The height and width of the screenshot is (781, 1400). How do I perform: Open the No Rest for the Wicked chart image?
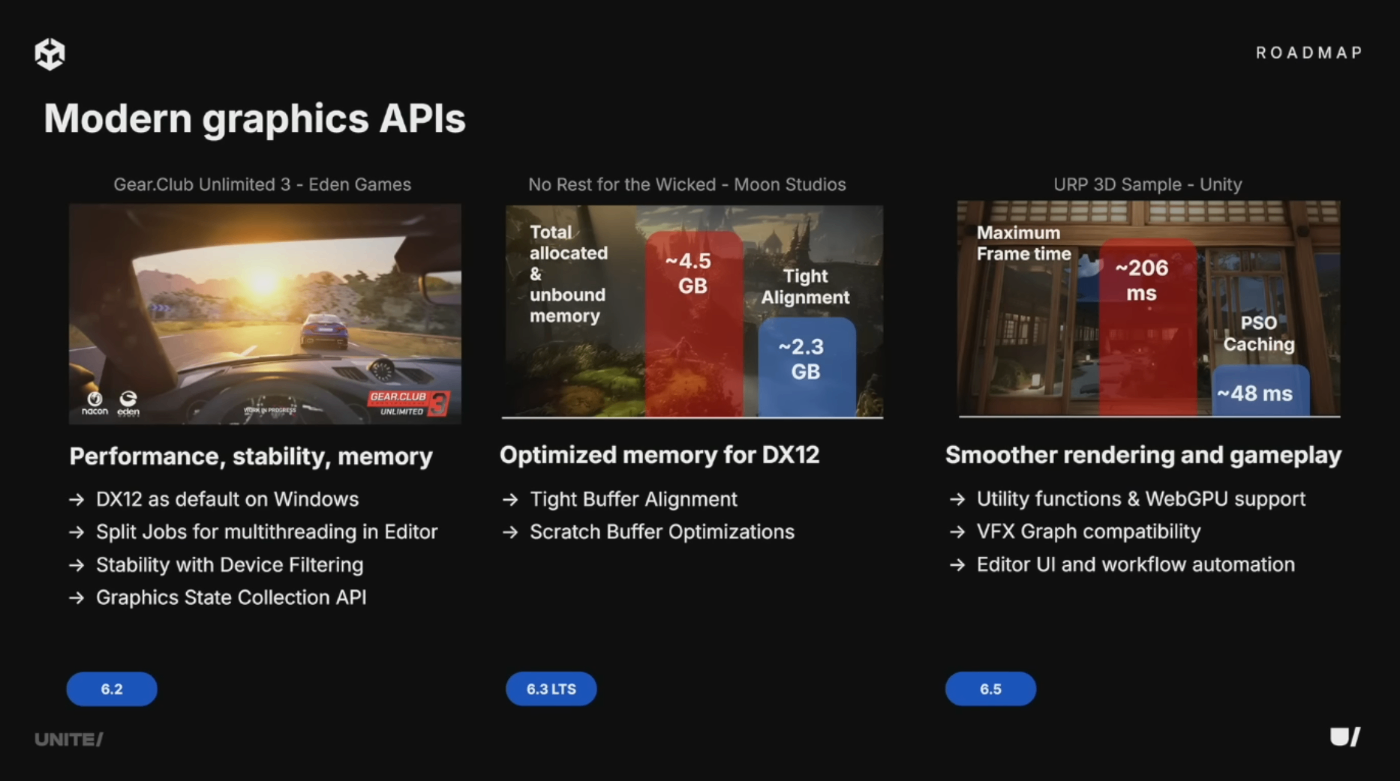[x=694, y=311]
